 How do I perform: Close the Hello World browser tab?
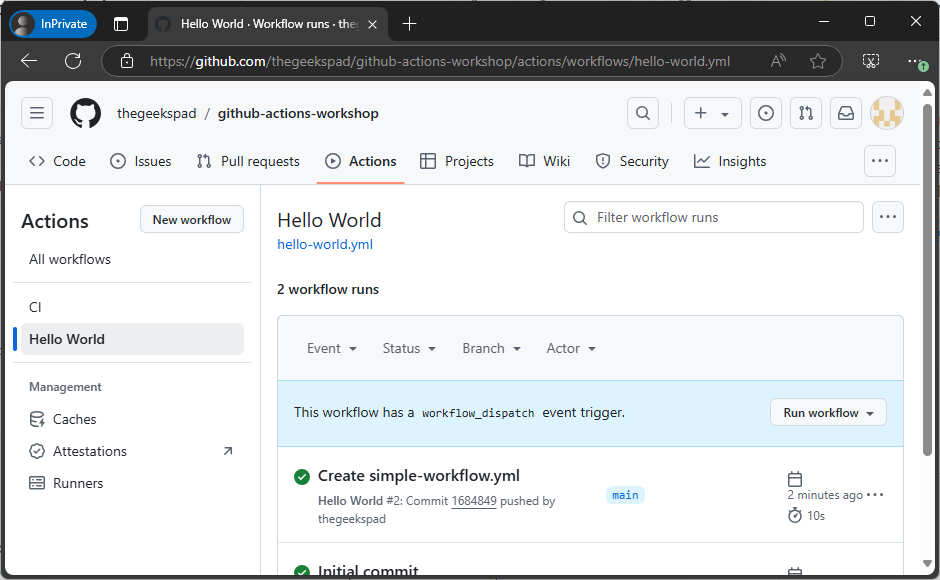point(372,24)
